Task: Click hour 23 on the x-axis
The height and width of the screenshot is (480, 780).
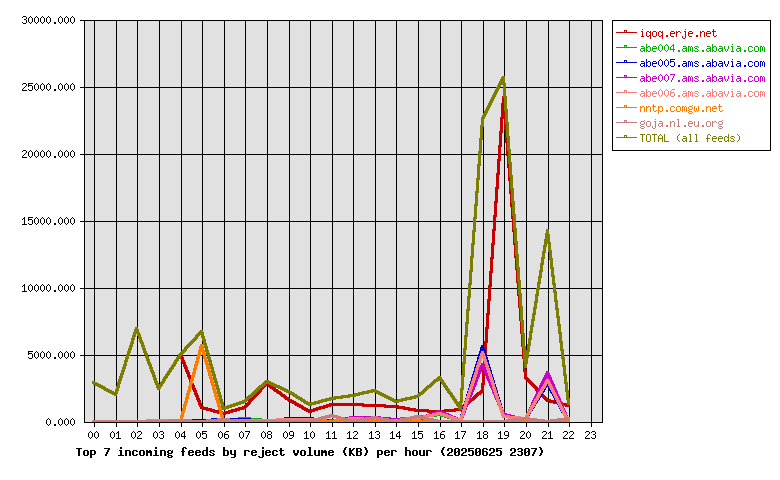Action: tap(590, 435)
